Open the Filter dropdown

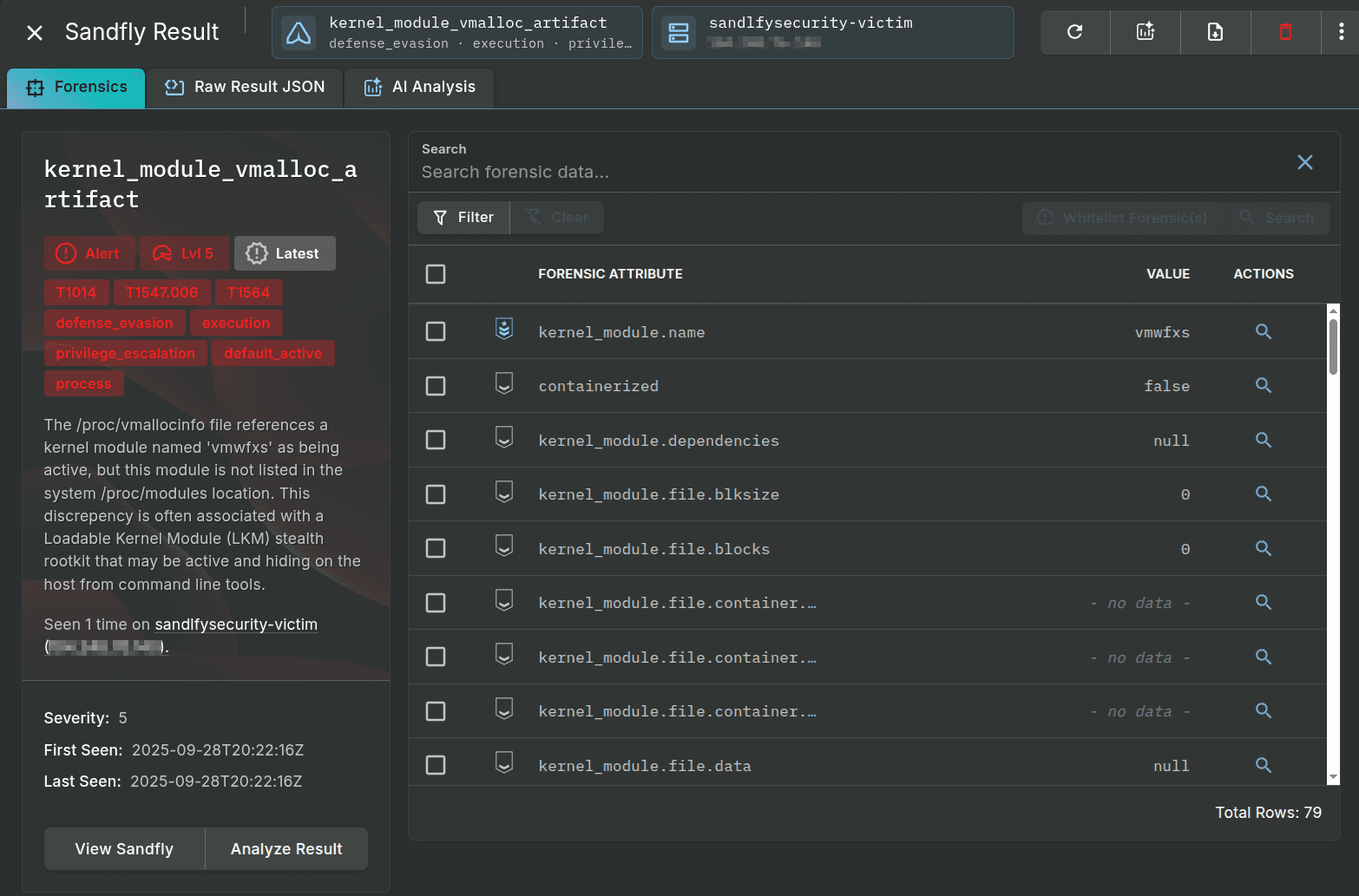coord(463,217)
